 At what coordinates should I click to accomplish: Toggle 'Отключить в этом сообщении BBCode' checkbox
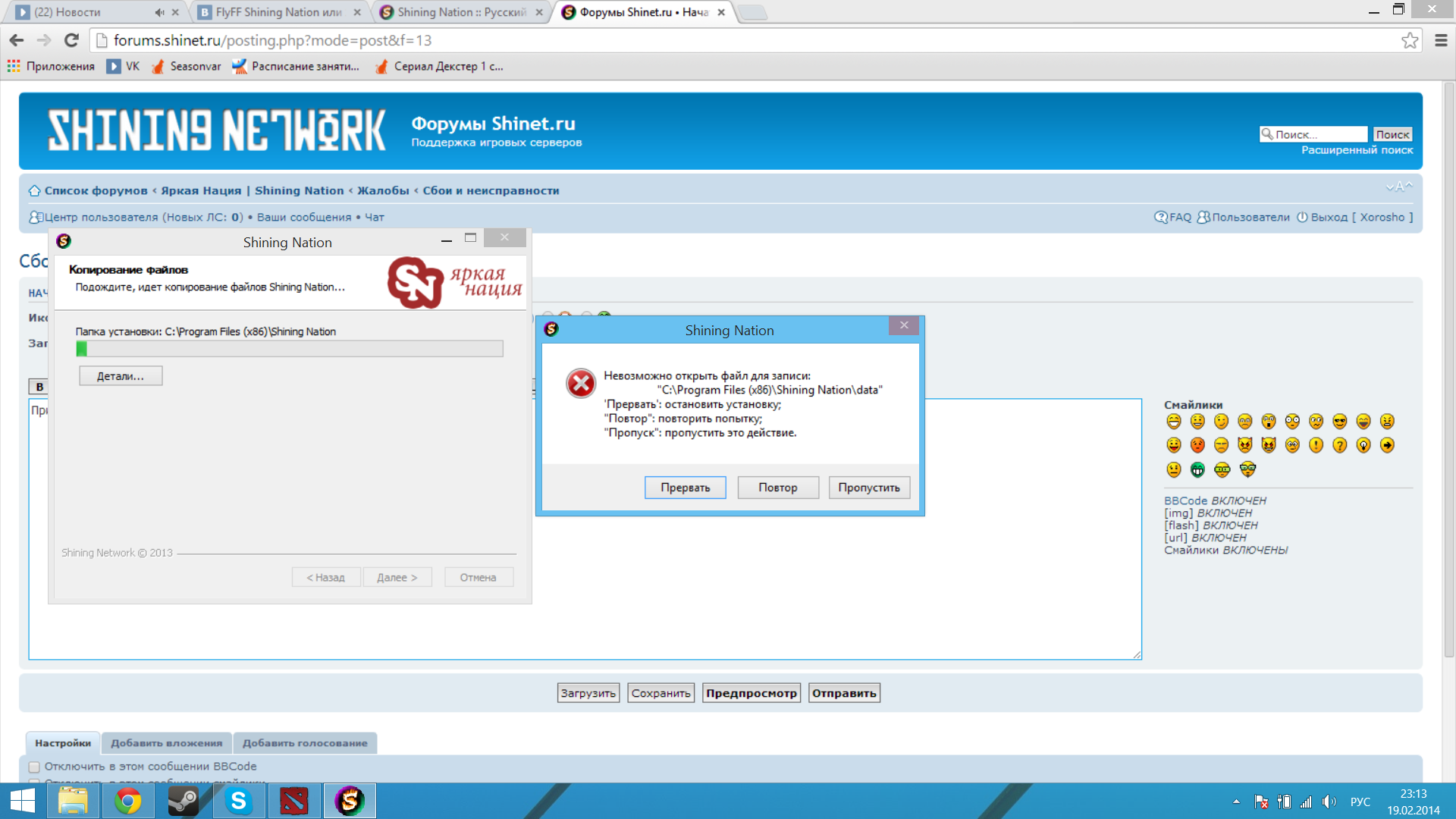coord(34,767)
